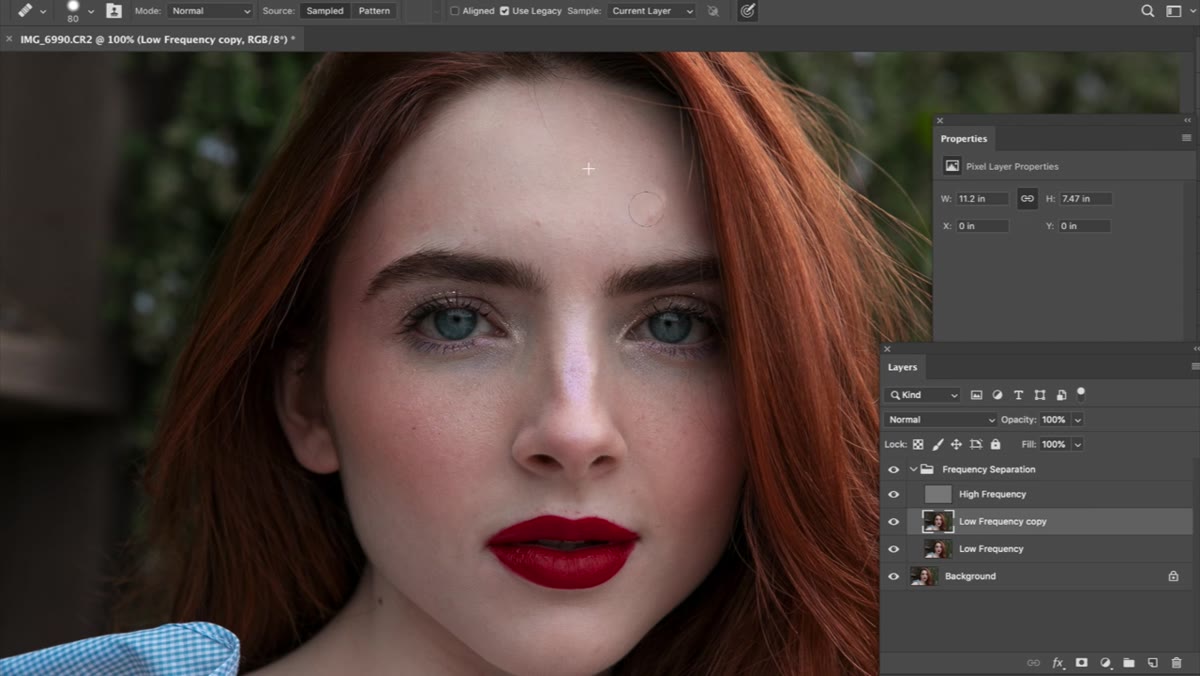Toggle layer filtering switch
This screenshot has height=676, width=1200.
click(x=1081, y=394)
